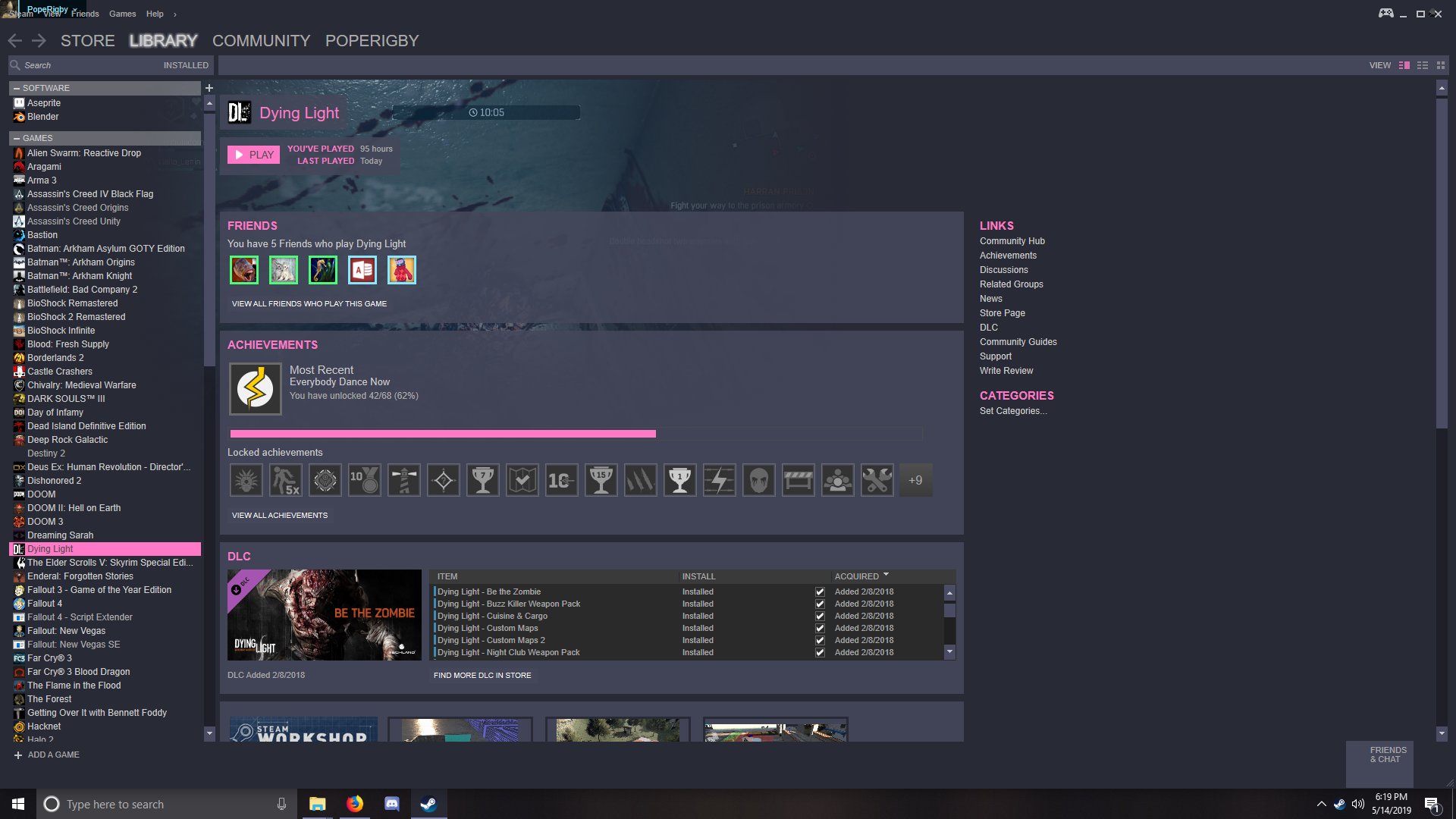Click the PLAY button
This screenshot has width=1456, height=819.
pyautogui.click(x=253, y=154)
